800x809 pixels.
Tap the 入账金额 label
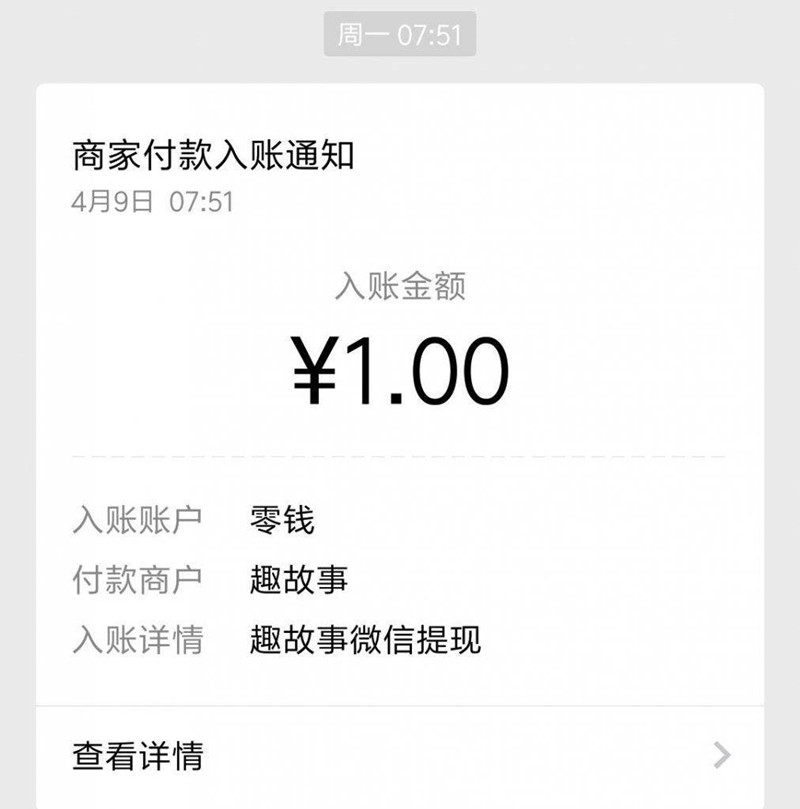click(400, 285)
